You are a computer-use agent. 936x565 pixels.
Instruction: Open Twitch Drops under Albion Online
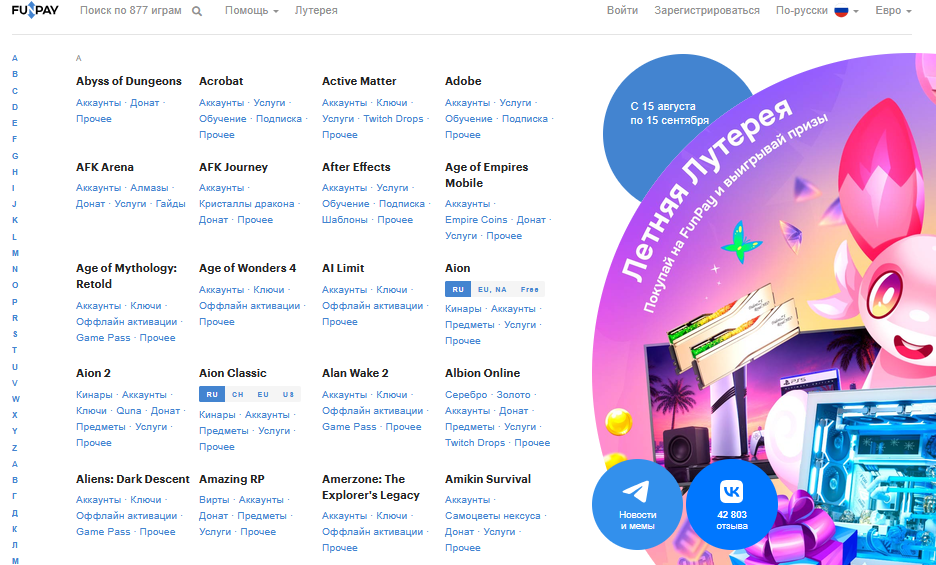(475, 443)
